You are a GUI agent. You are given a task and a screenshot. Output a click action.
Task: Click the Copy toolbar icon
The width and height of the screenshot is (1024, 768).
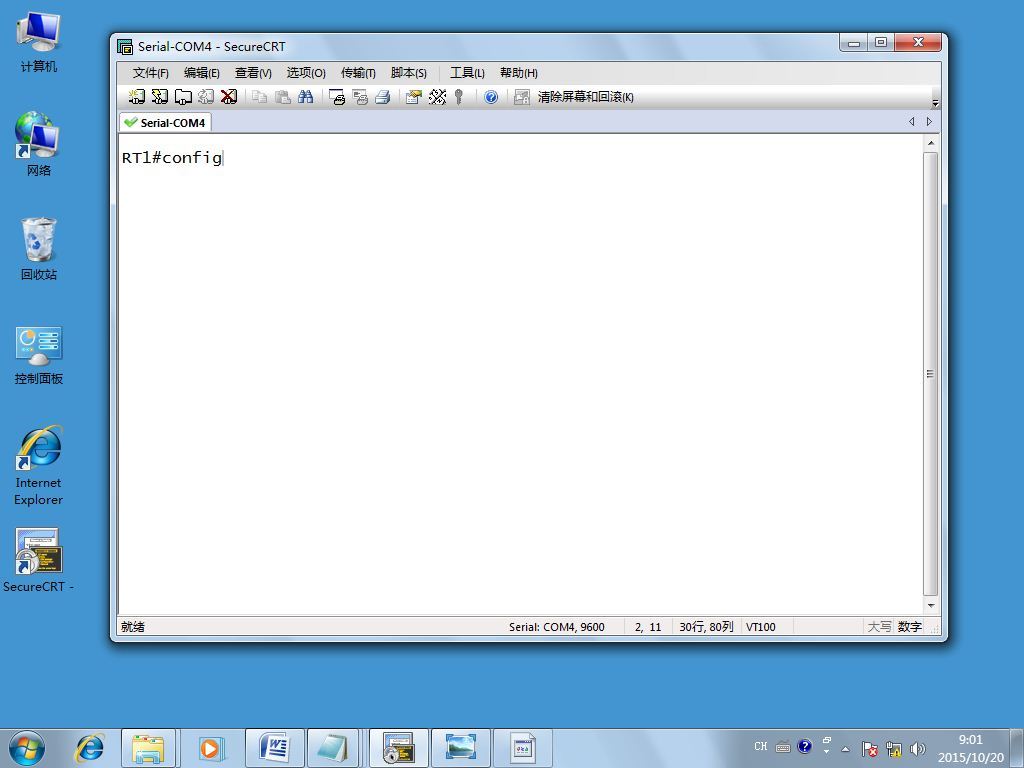pos(259,97)
